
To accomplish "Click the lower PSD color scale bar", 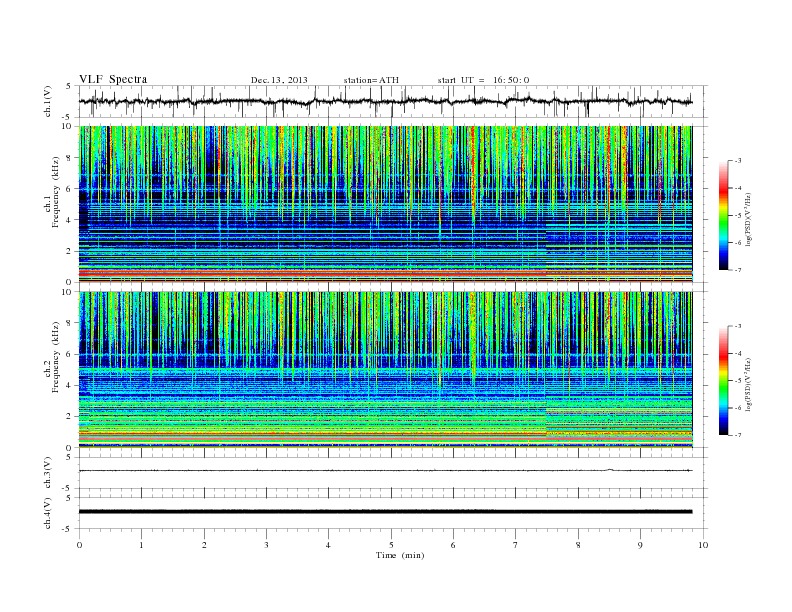I will click(724, 380).
